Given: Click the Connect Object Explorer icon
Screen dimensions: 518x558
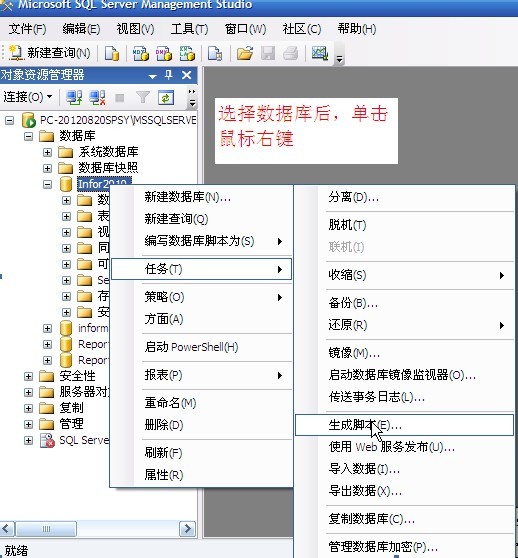Looking at the screenshot, I should pyautogui.click(x=74, y=98).
